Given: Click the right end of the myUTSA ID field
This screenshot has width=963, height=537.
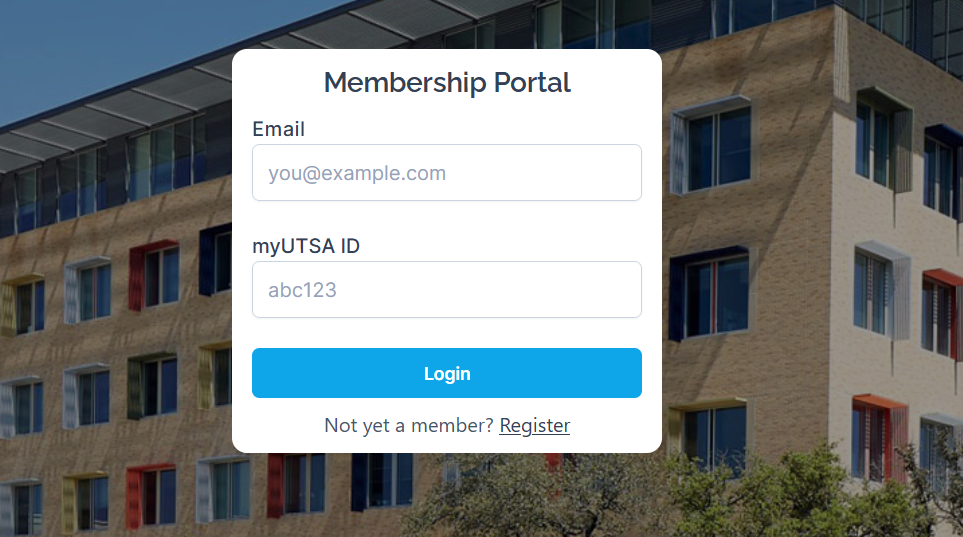Looking at the screenshot, I should click(x=625, y=290).
